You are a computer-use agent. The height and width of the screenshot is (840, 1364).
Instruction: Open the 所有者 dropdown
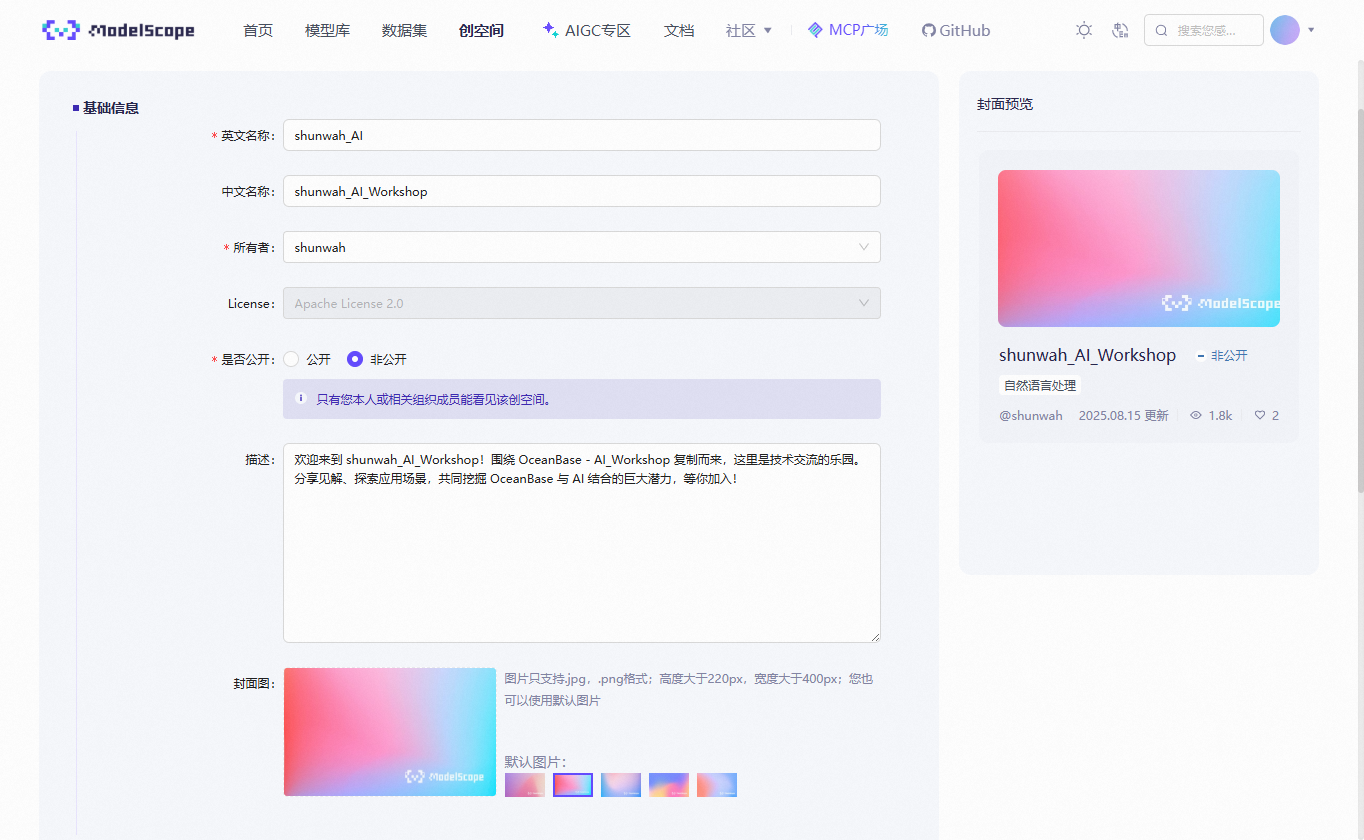[582, 247]
